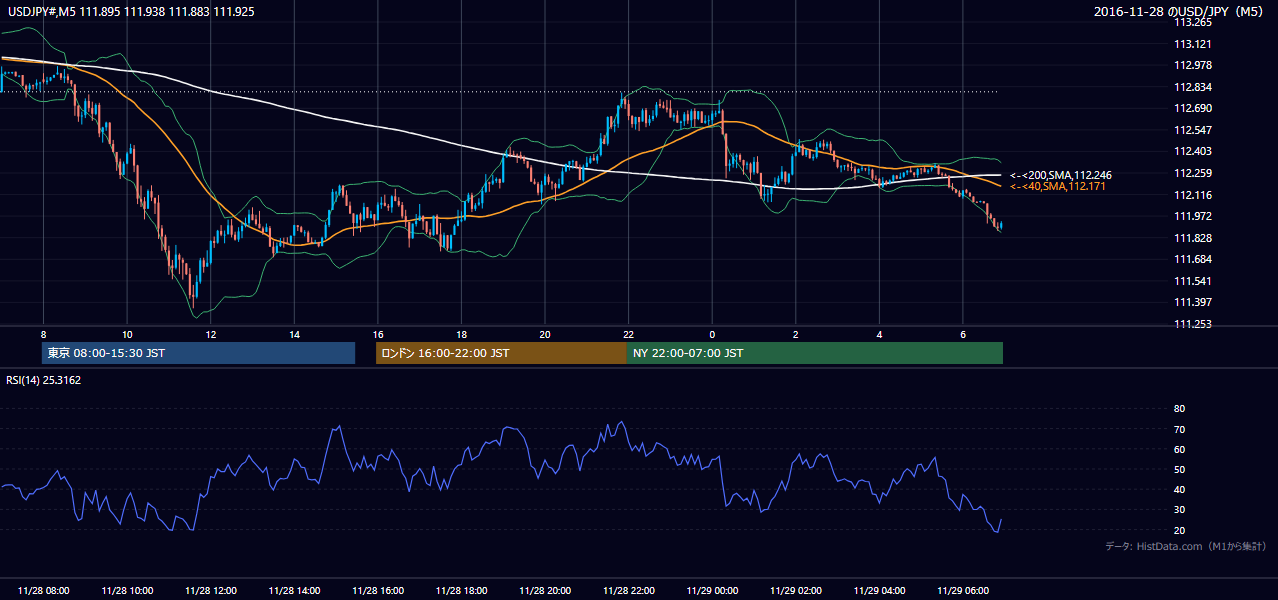
Task: Click price axis value 112.259
Action: 1192,173
